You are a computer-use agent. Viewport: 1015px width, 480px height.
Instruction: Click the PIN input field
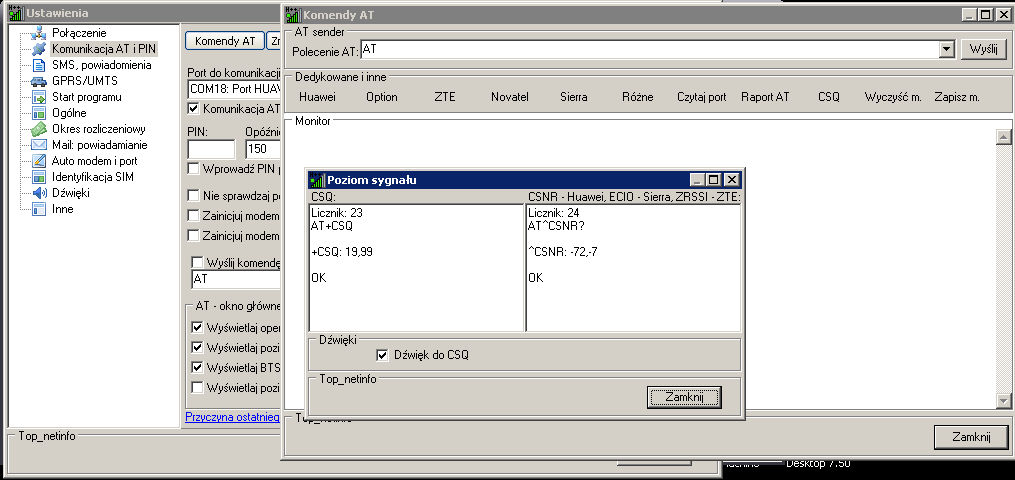coord(211,149)
